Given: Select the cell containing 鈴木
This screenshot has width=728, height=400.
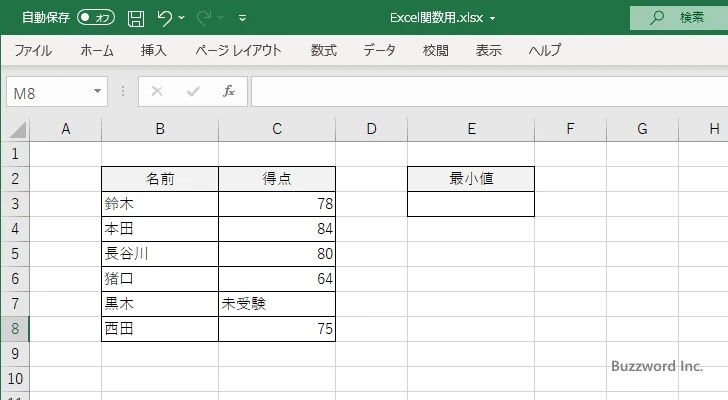Looking at the screenshot, I should (160, 204).
